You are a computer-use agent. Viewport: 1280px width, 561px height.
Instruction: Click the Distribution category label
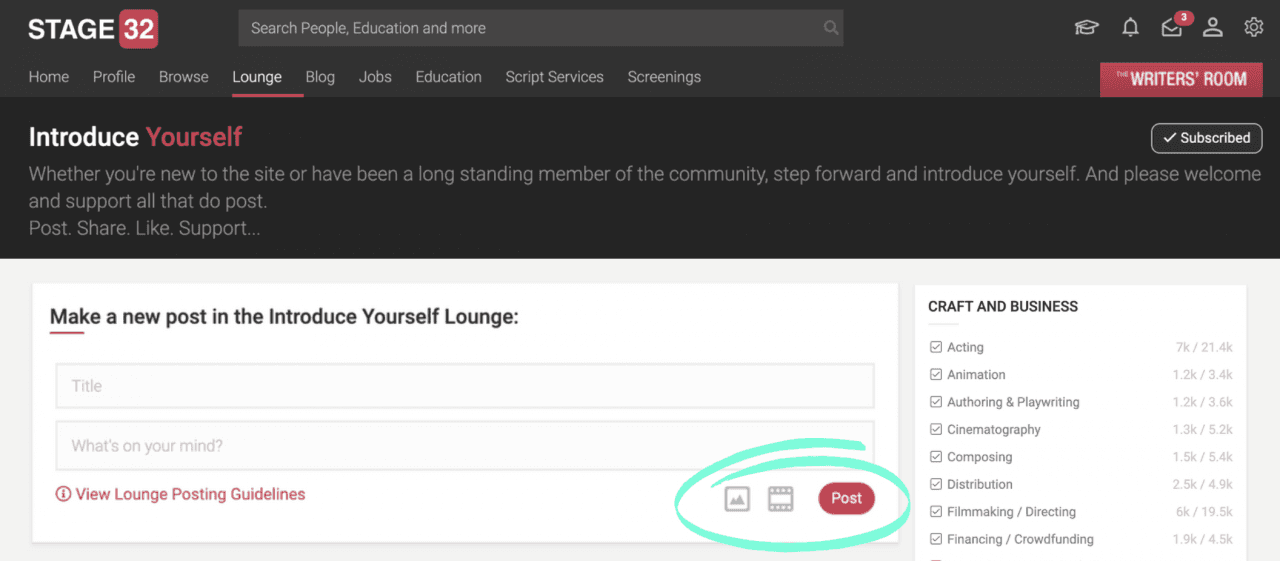(980, 484)
